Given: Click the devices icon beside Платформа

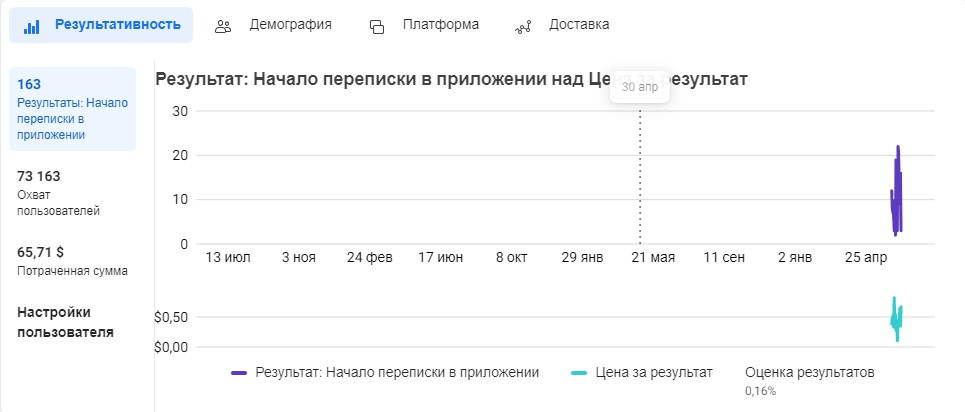Looking at the screenshot, I should 377,26.
